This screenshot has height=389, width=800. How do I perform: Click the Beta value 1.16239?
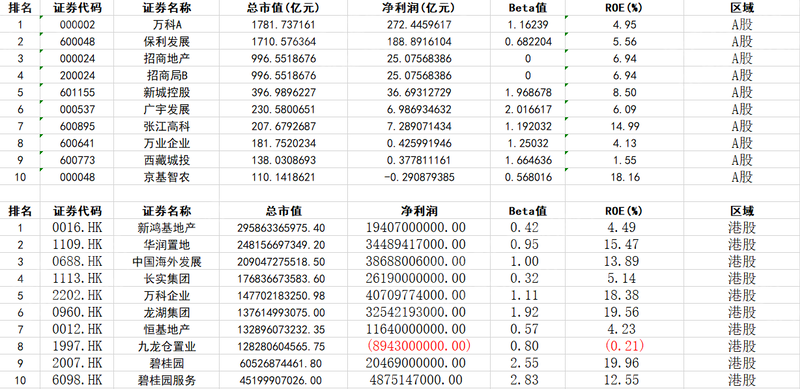coord(528,25)
